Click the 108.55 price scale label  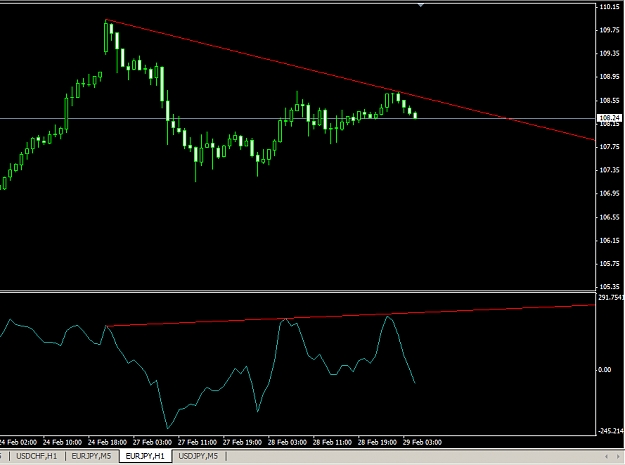click(609, 100)
